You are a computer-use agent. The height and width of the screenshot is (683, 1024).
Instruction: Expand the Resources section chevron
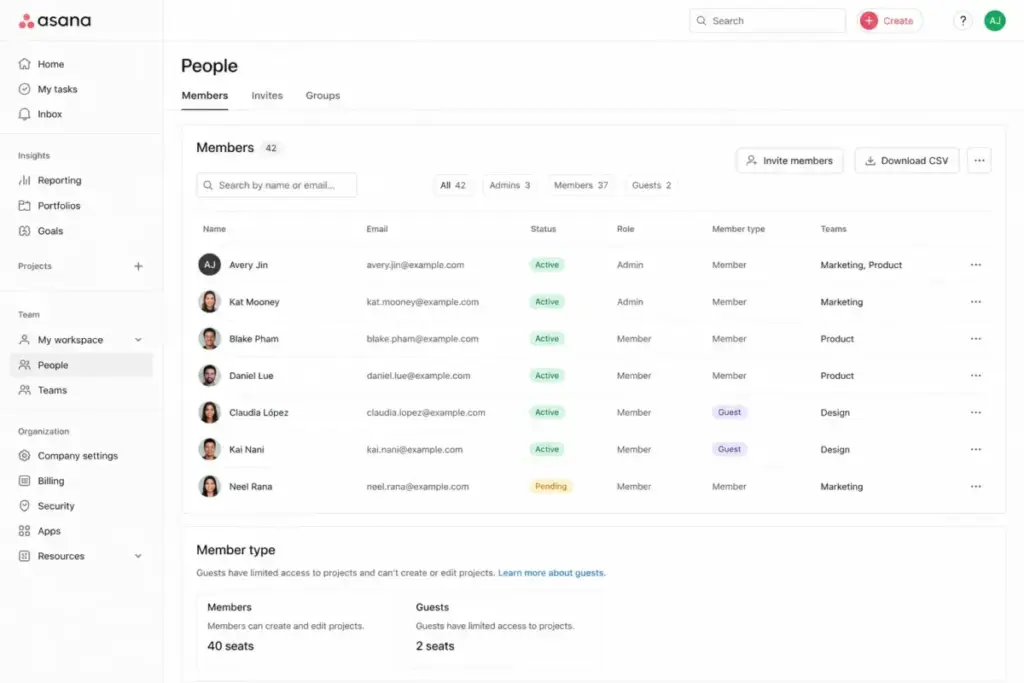pyautogui.click(x=138, y=556)
